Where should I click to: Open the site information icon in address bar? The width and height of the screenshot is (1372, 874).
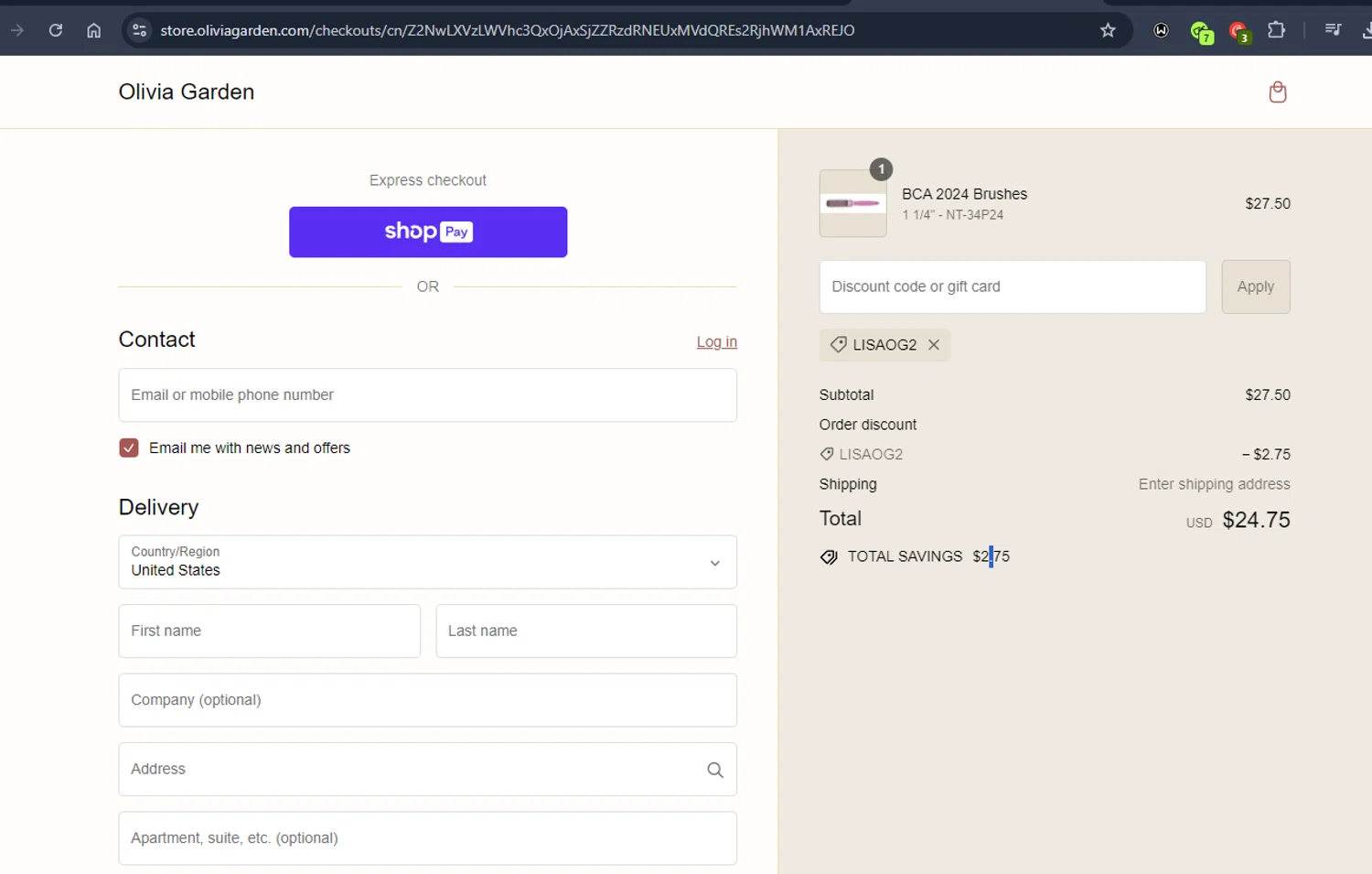[139, 30]
